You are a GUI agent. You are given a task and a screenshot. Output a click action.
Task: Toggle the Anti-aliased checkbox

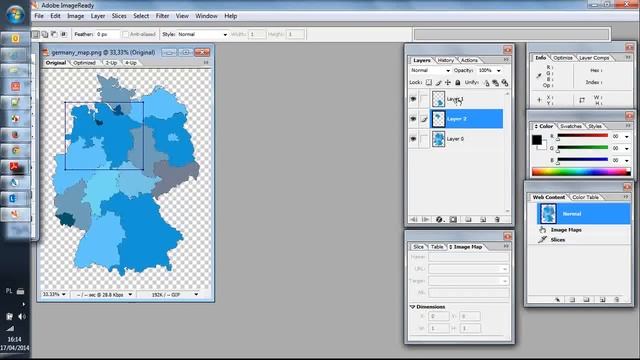tap(125, 34)
